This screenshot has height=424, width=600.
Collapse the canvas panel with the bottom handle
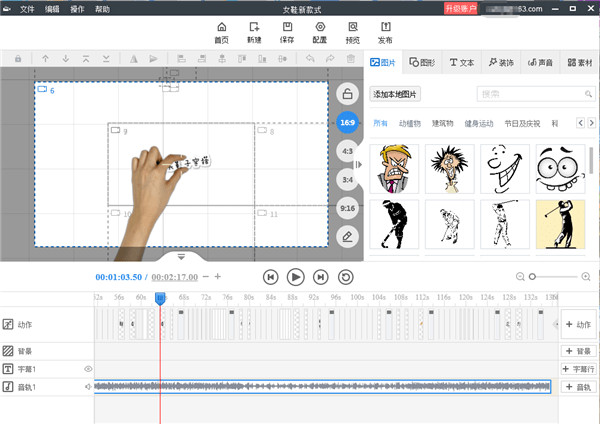(181, 257)
